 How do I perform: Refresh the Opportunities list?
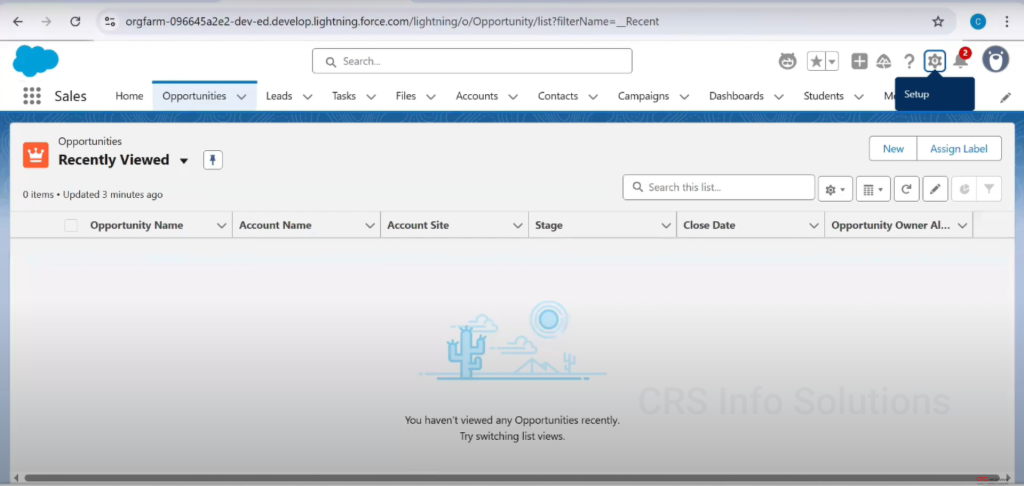(x=906, y=188)
